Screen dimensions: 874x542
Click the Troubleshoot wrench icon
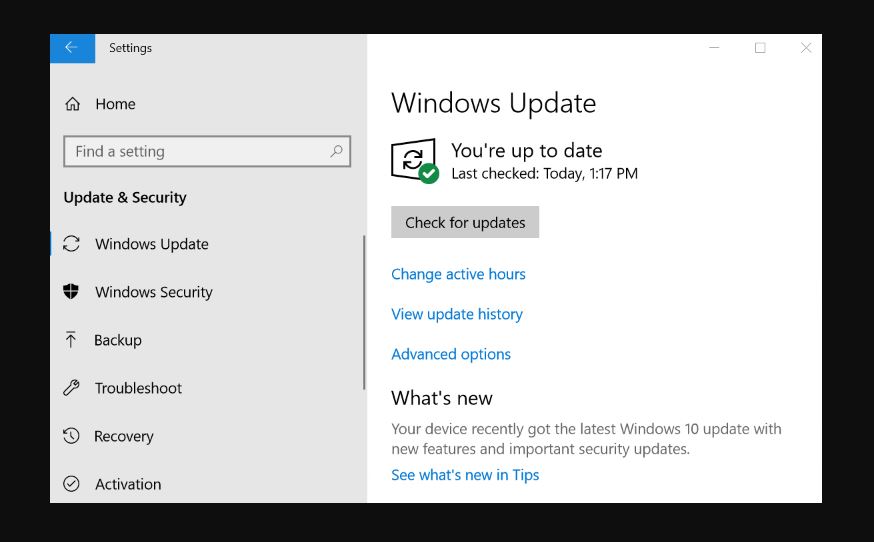coord(71,388)
